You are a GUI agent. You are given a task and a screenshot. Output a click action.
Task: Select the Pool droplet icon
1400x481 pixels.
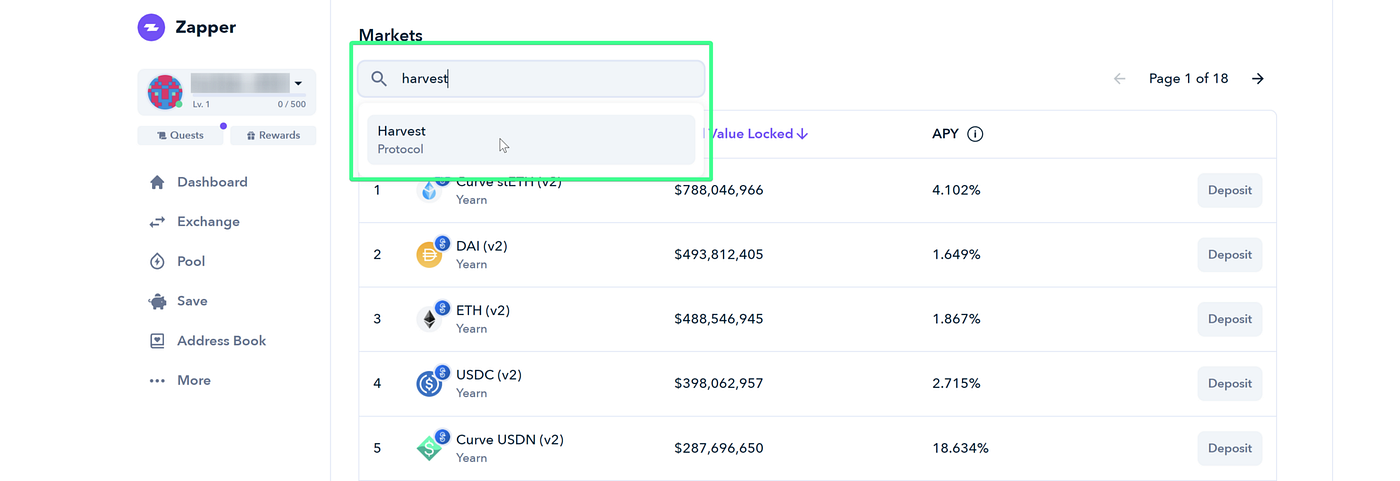tap(157, 262)
